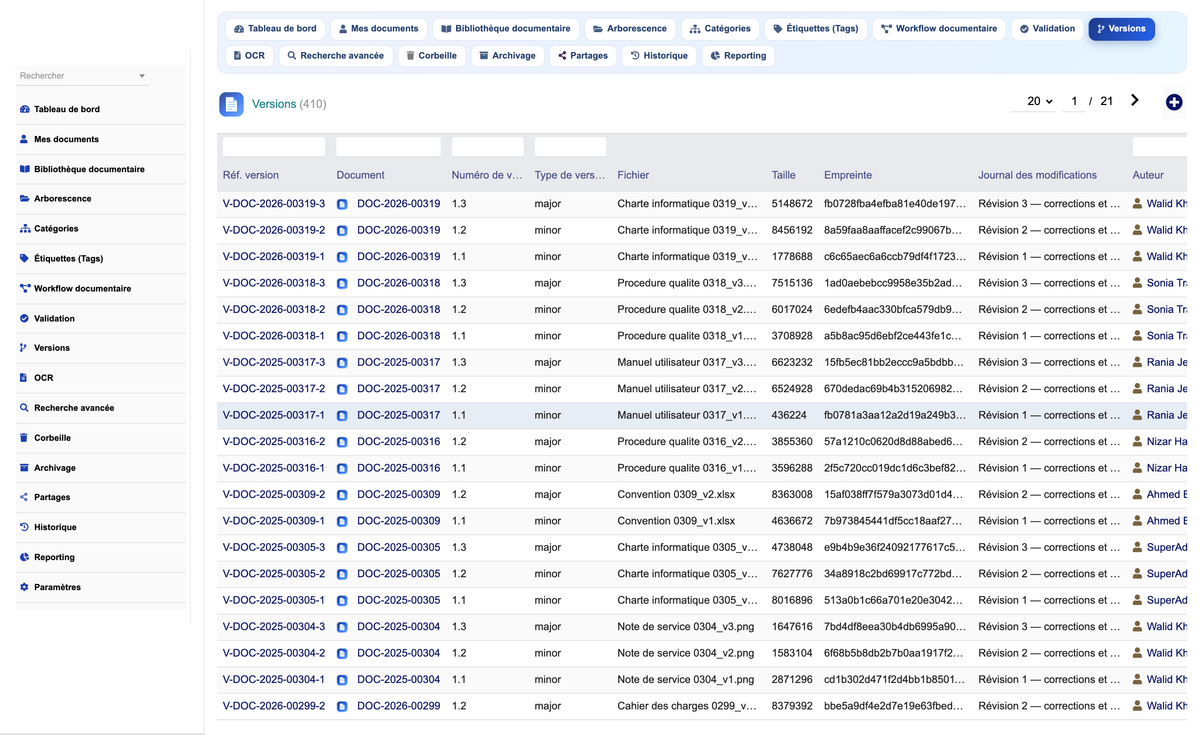Click document icon in row V-DOC-2025-00317-1
This screenshot has height=743, width=1200.
(x=342, y=415)
